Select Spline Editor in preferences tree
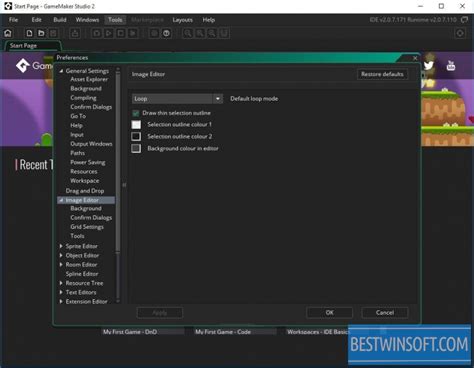Screen dimensions: 474x368 (82, 274)
